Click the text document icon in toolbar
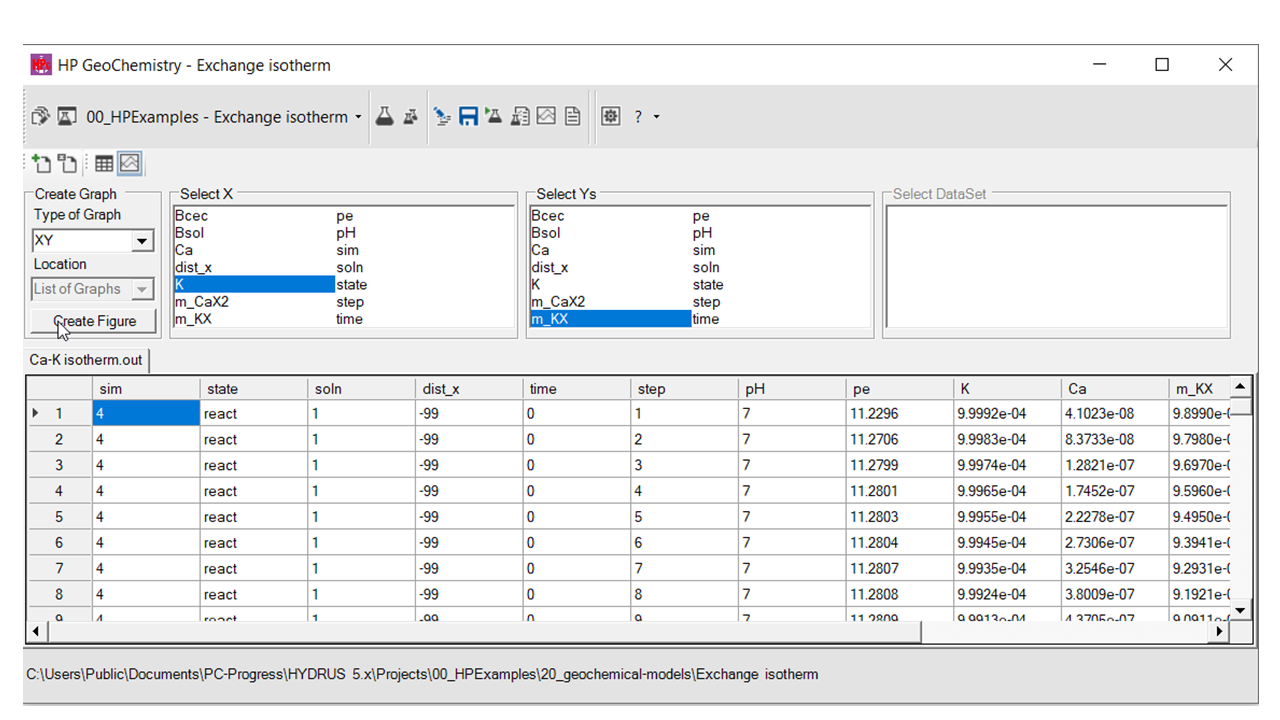 click(572, 117)
